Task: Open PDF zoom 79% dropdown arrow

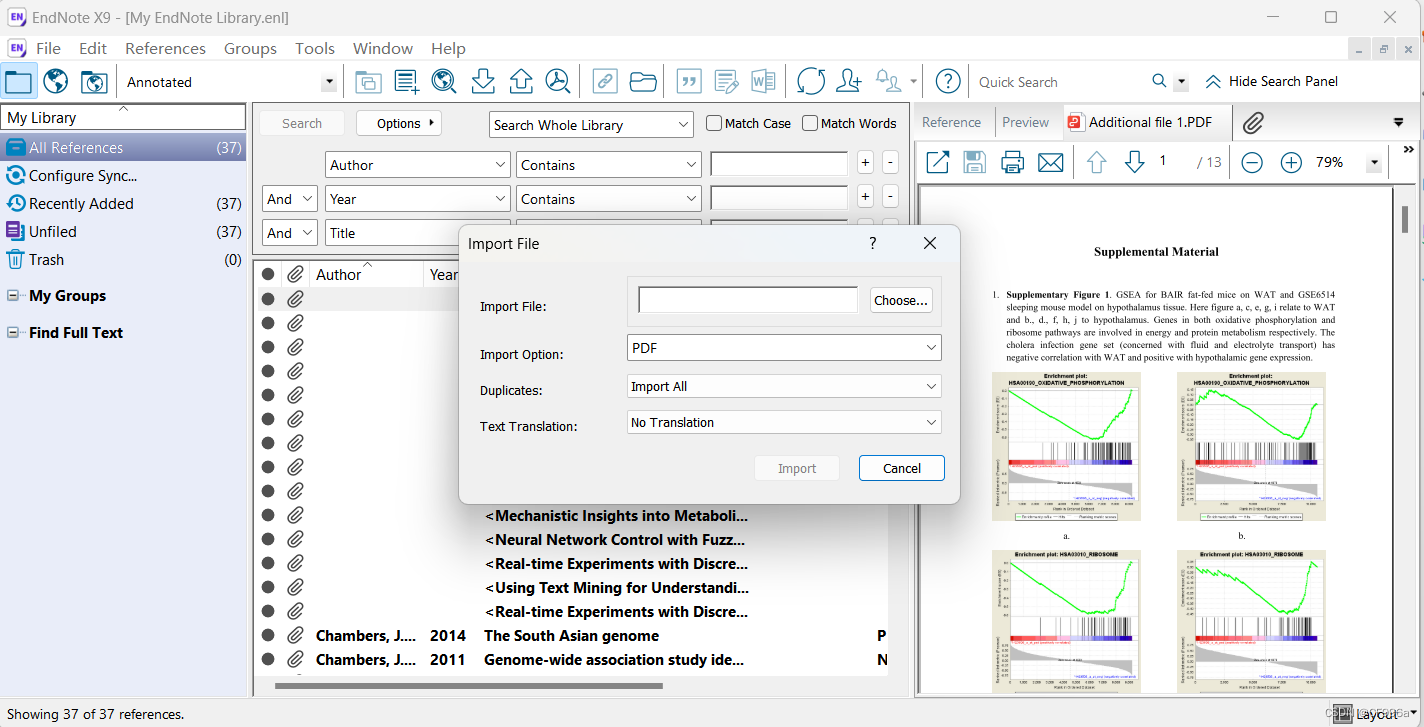Action: [x=1374, y=163]
